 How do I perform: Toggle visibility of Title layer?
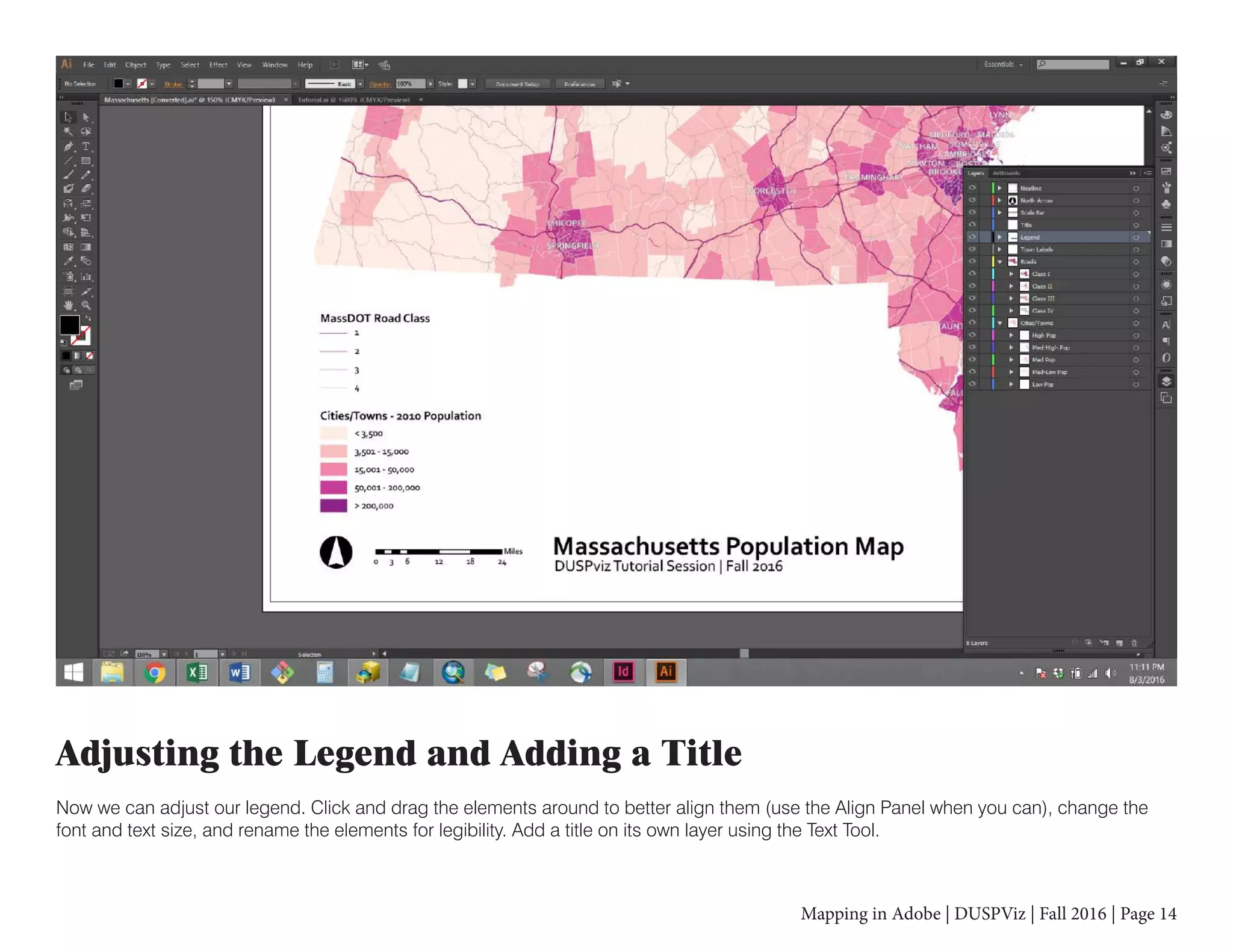pyautogui.click(x=972, y=224)
